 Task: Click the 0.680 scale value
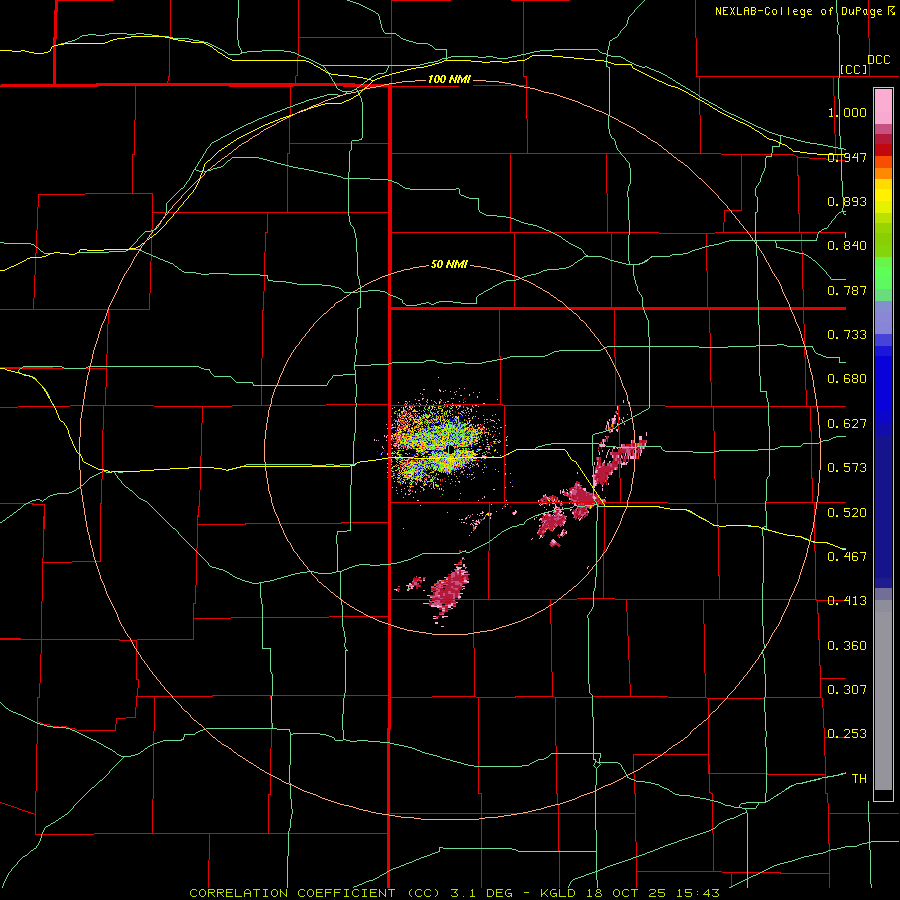point(847,379)
